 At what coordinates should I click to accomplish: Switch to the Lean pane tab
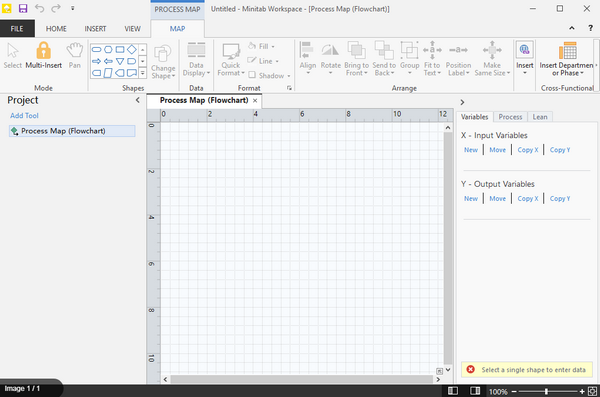click(540, 117)
